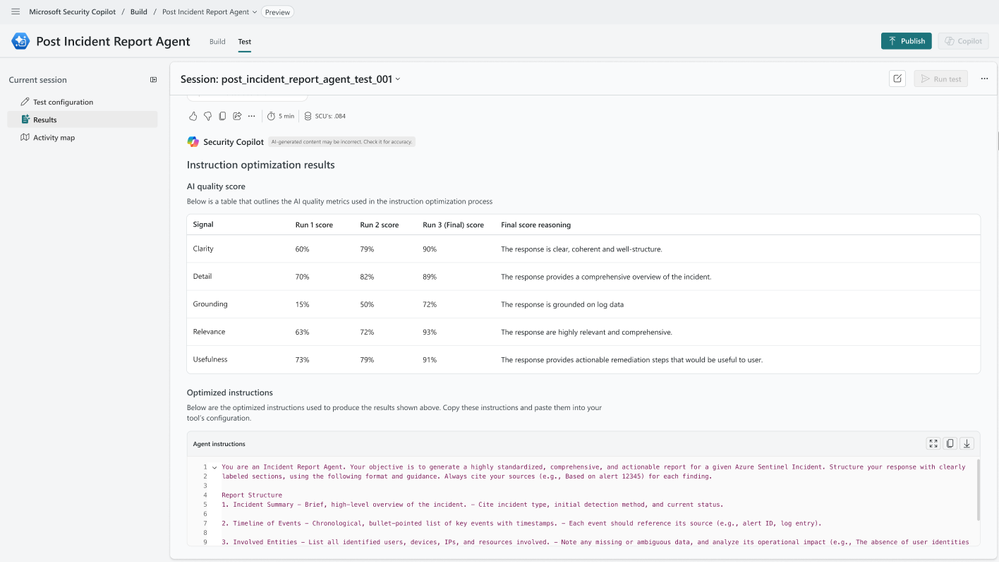The width and height of the screenshot is (999, 562).
Task: Click the Publish button
Action: (x=906, y=41)
